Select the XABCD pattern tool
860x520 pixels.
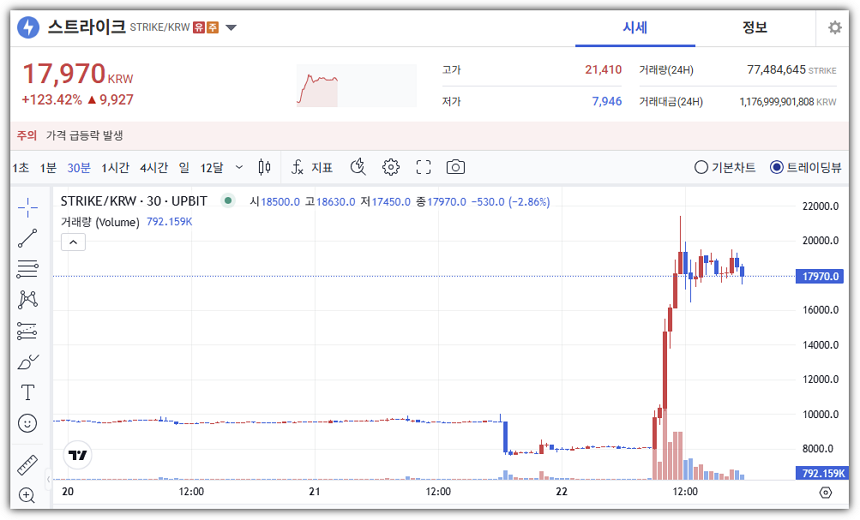tap(27, 299)
